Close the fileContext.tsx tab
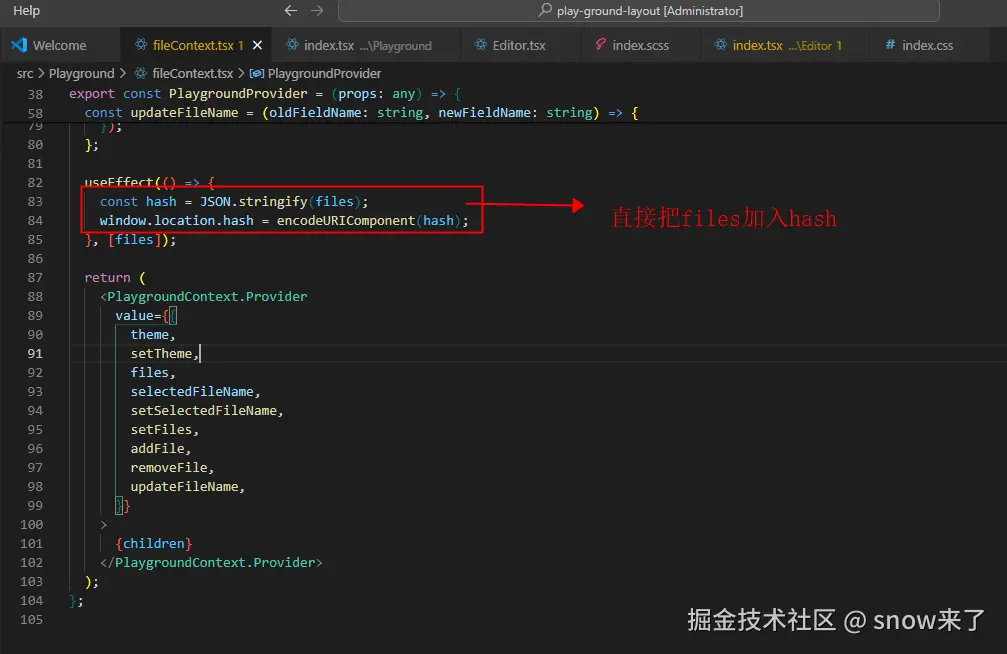The width and height of the screenshot is (1007, 654). click(x=258, y=45)
